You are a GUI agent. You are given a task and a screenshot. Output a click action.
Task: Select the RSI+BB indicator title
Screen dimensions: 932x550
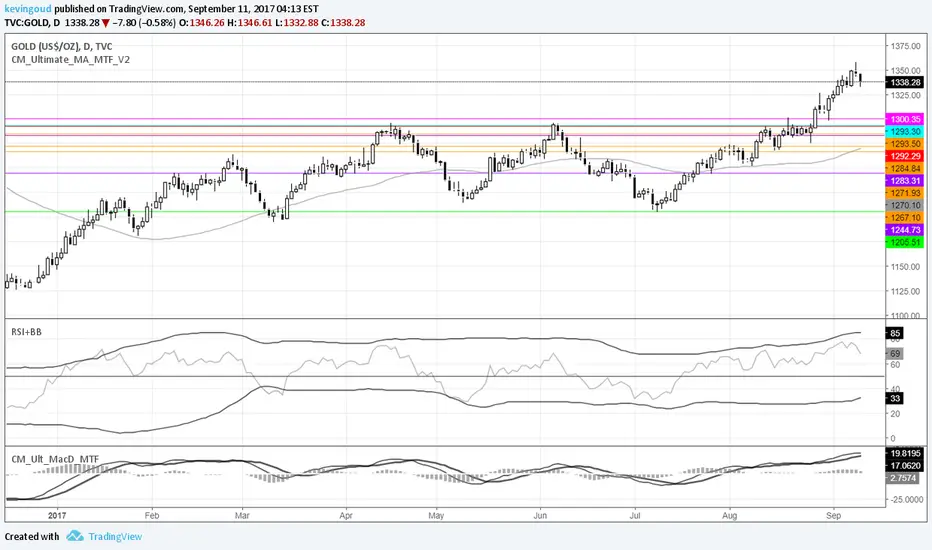pos(26,332)
